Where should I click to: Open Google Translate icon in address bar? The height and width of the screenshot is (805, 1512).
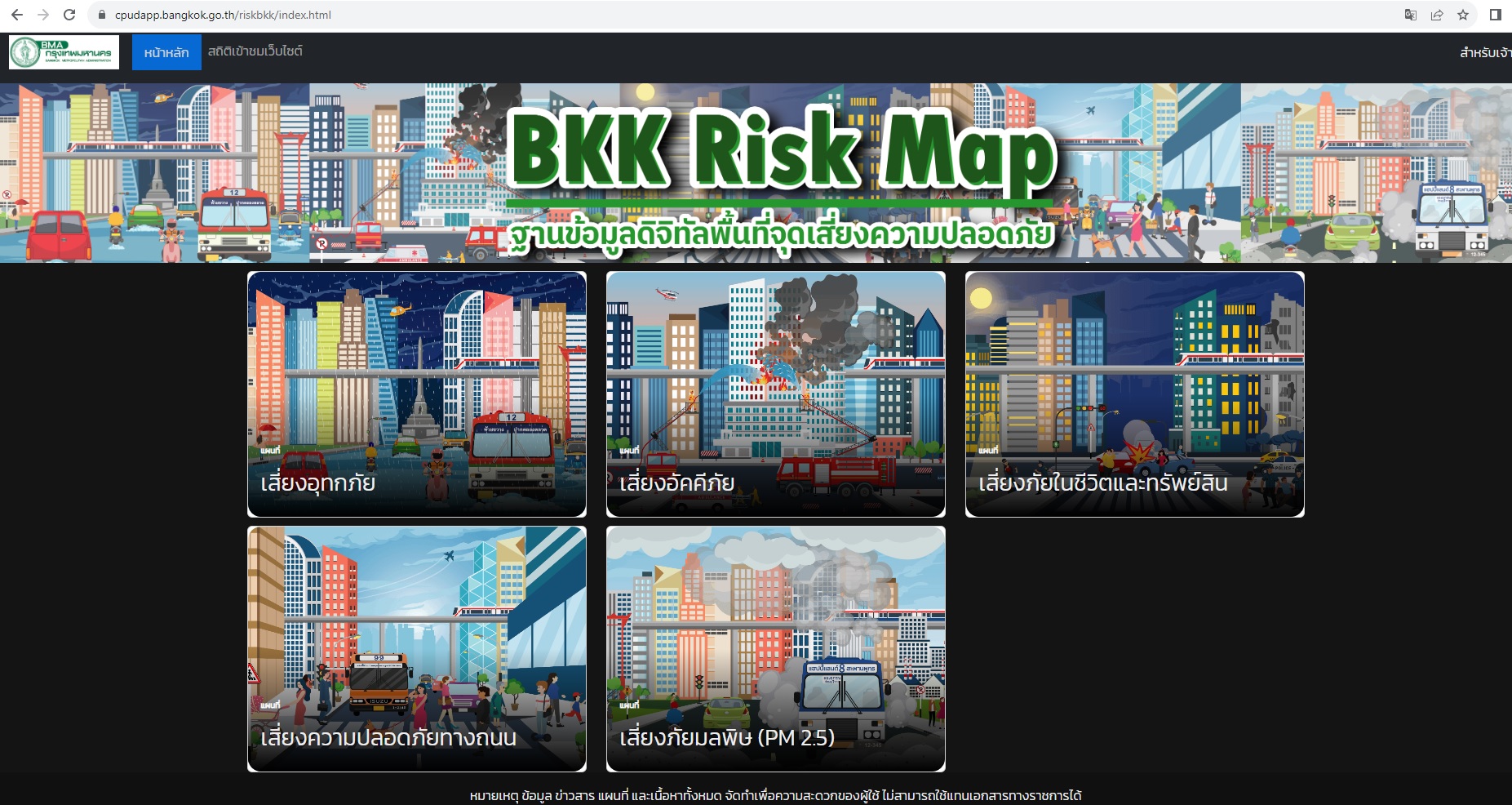1410,15
